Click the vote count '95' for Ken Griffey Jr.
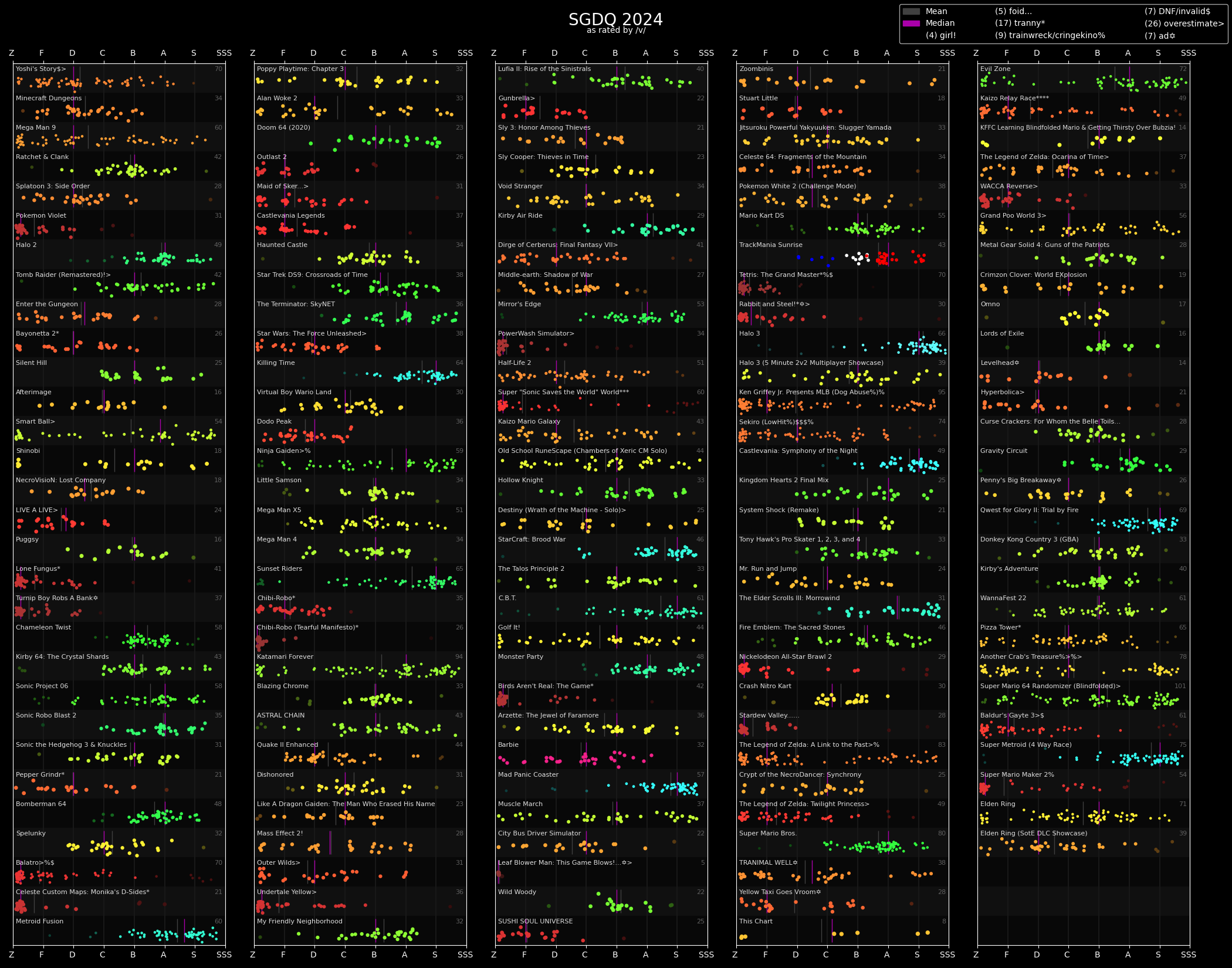 coord(942,392)
